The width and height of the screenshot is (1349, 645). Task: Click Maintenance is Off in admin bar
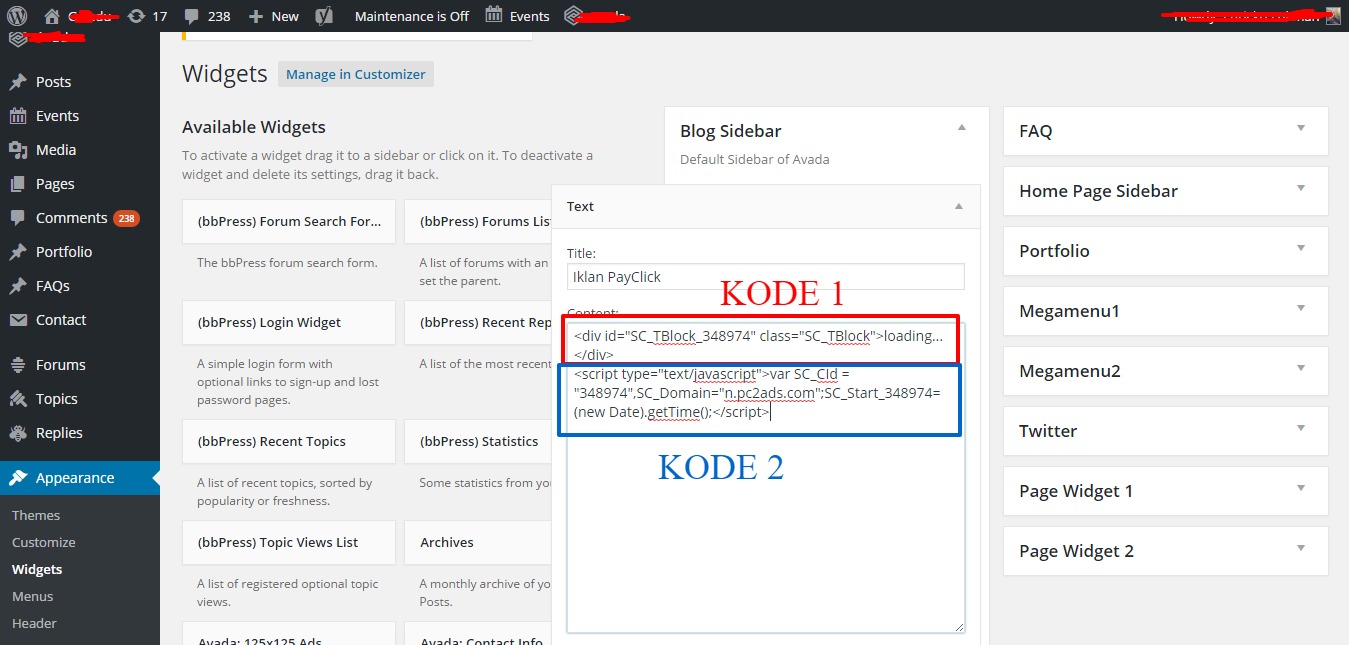[412, 16]
